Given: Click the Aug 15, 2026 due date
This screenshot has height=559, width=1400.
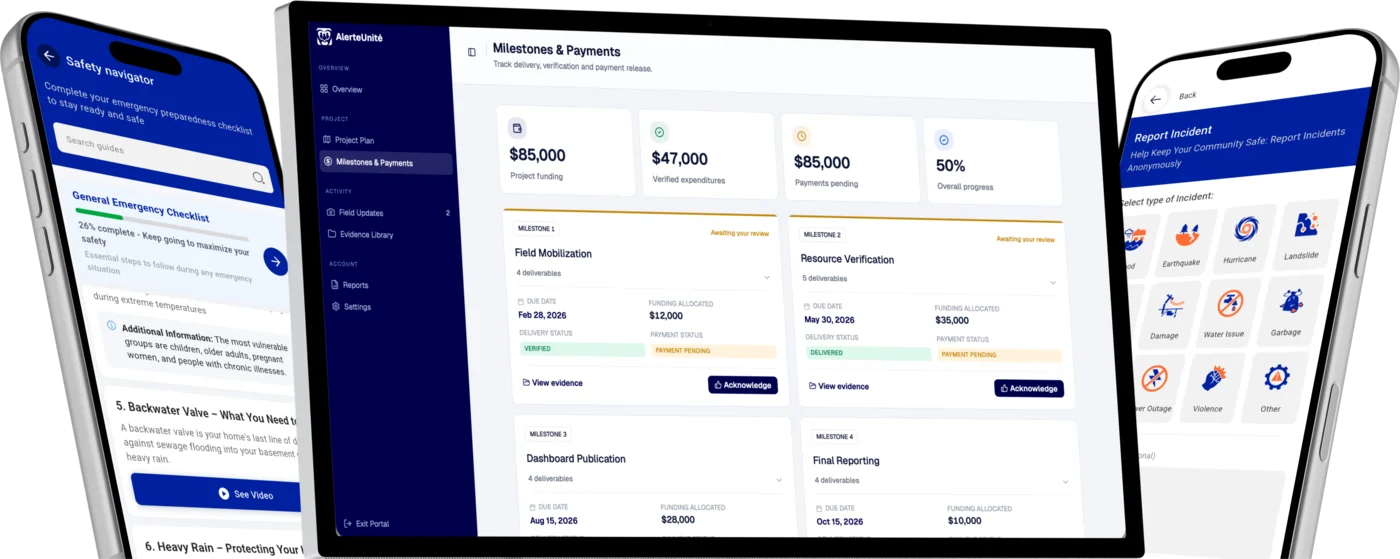Looking at the screenshot, I should pos(556,520).
